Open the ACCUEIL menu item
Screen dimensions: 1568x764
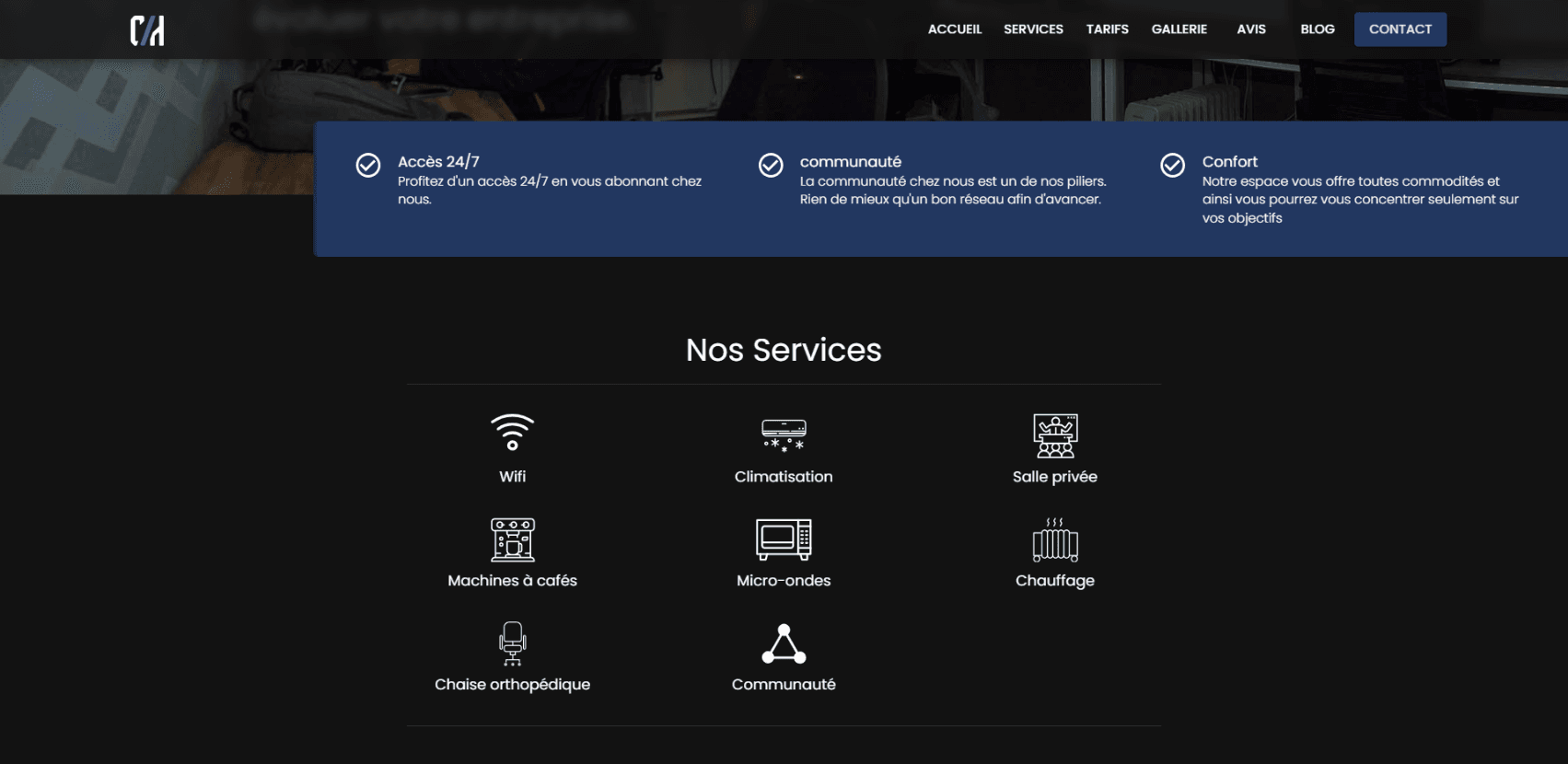pos(955,29)
